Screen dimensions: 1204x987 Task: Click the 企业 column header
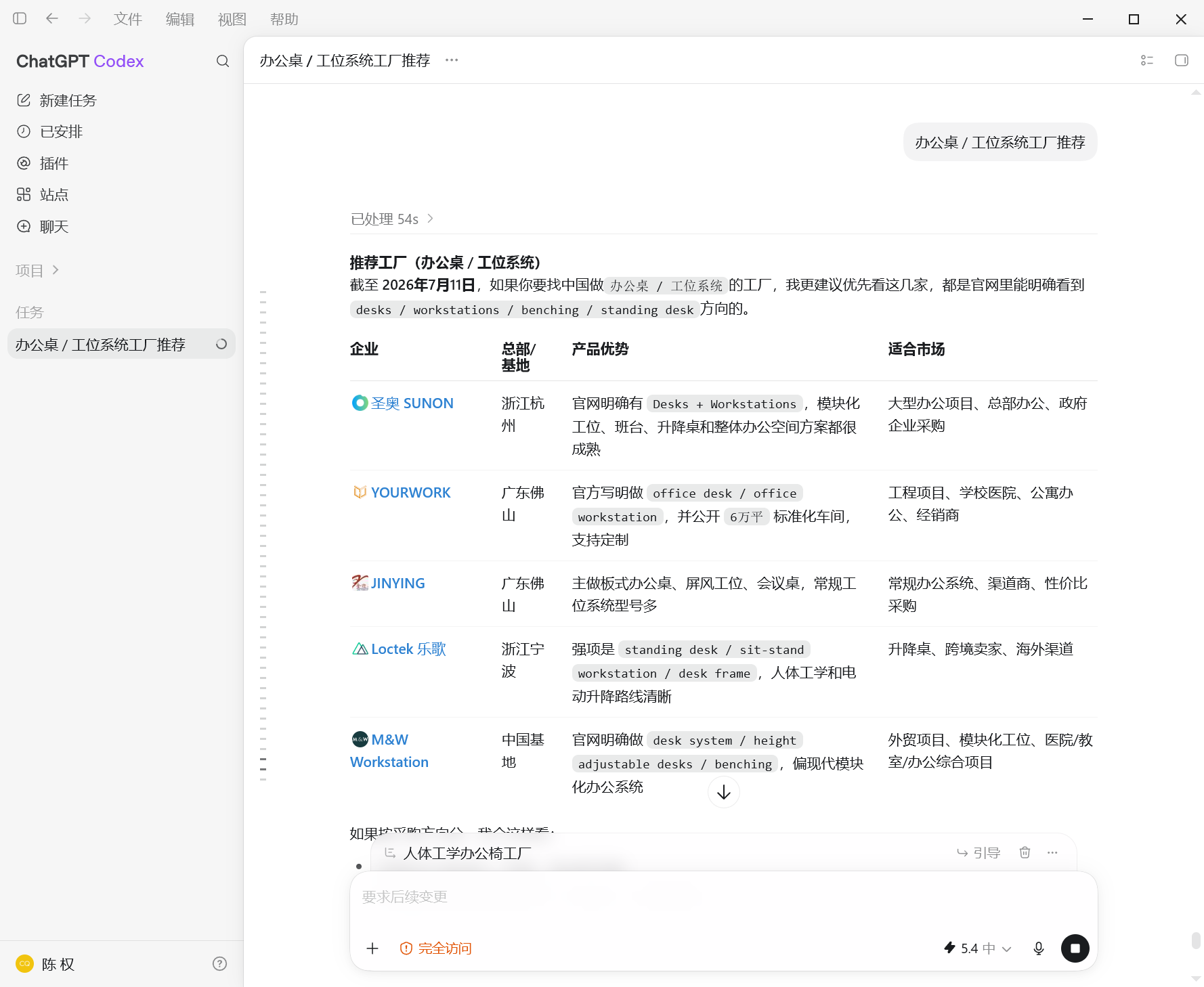click(364, 349)
